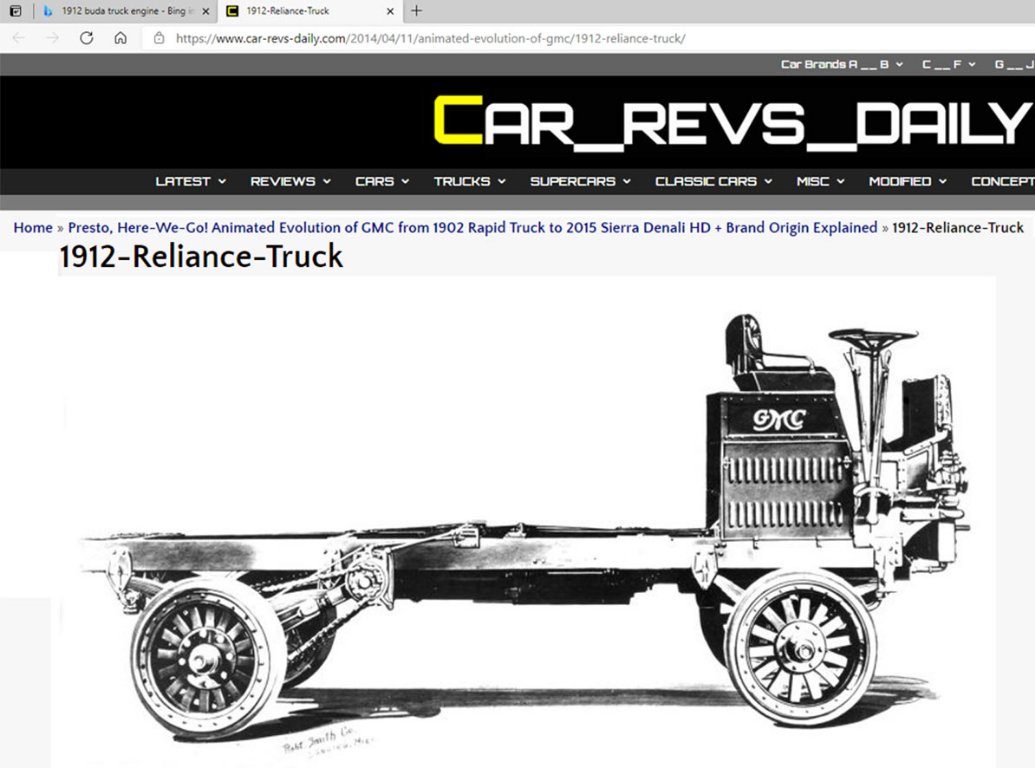Viewport: 1035px width, 768px height.
Task: Open the SUPERCARS navigation menu
Action: [580, 181]
